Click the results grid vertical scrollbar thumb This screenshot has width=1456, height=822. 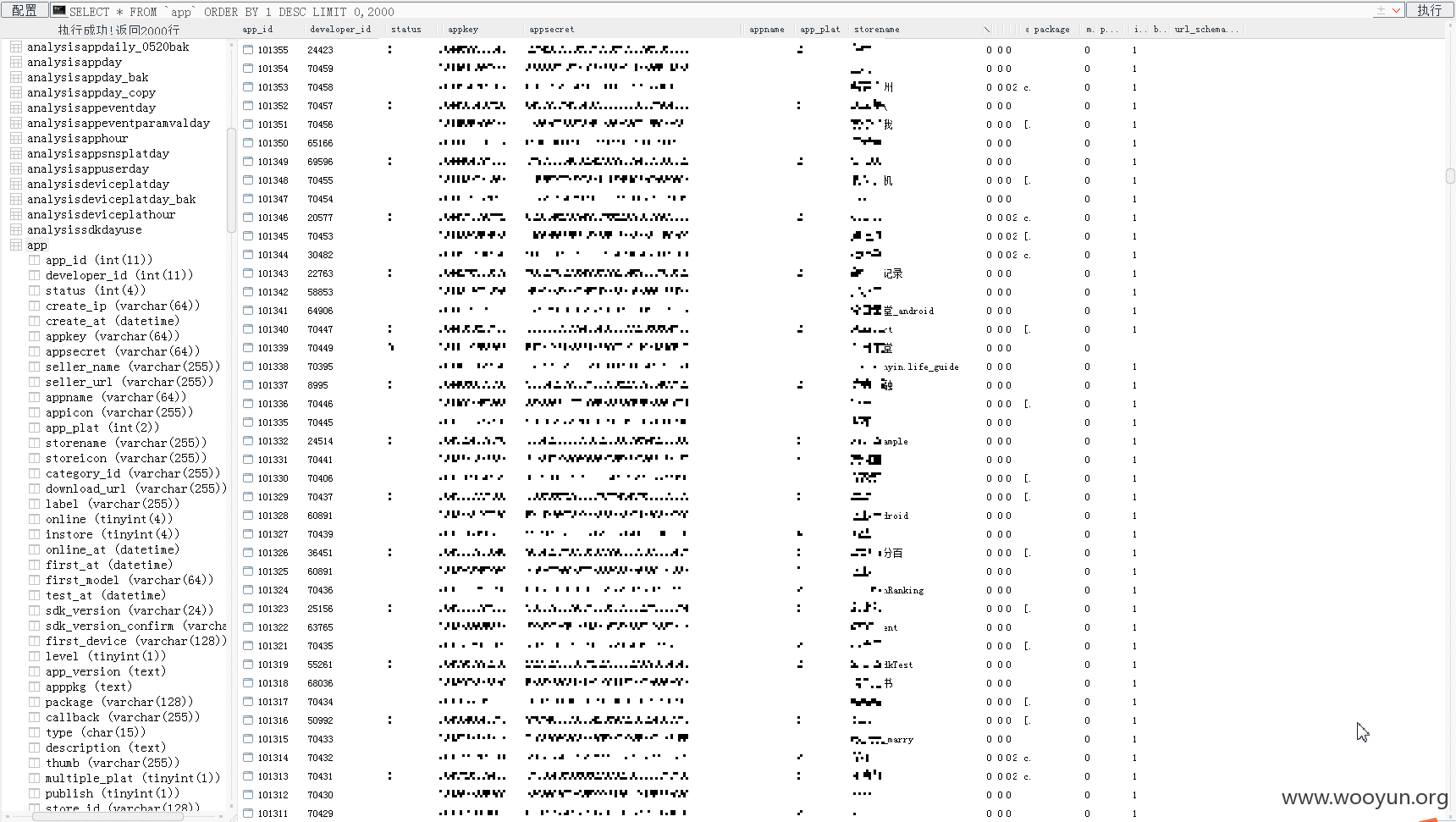(x=1450, y=175)
